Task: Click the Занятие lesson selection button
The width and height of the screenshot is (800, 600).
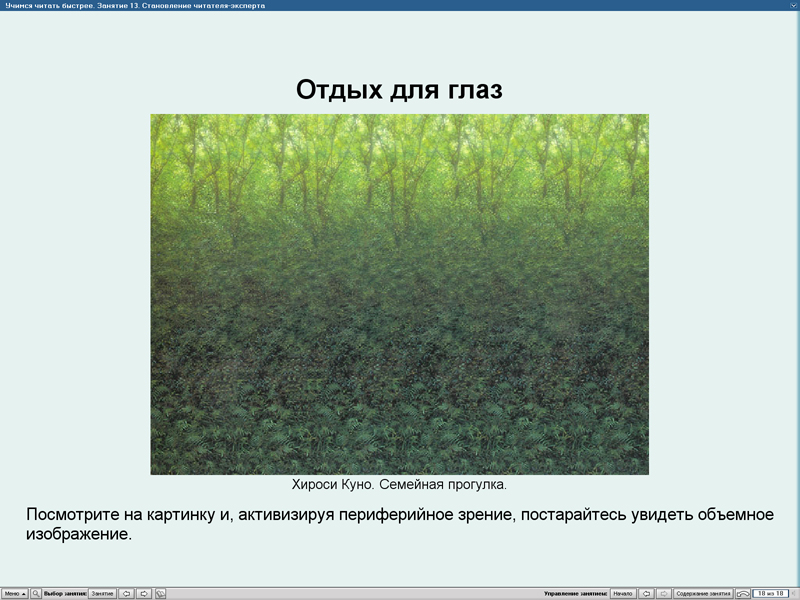Action: 102,594
